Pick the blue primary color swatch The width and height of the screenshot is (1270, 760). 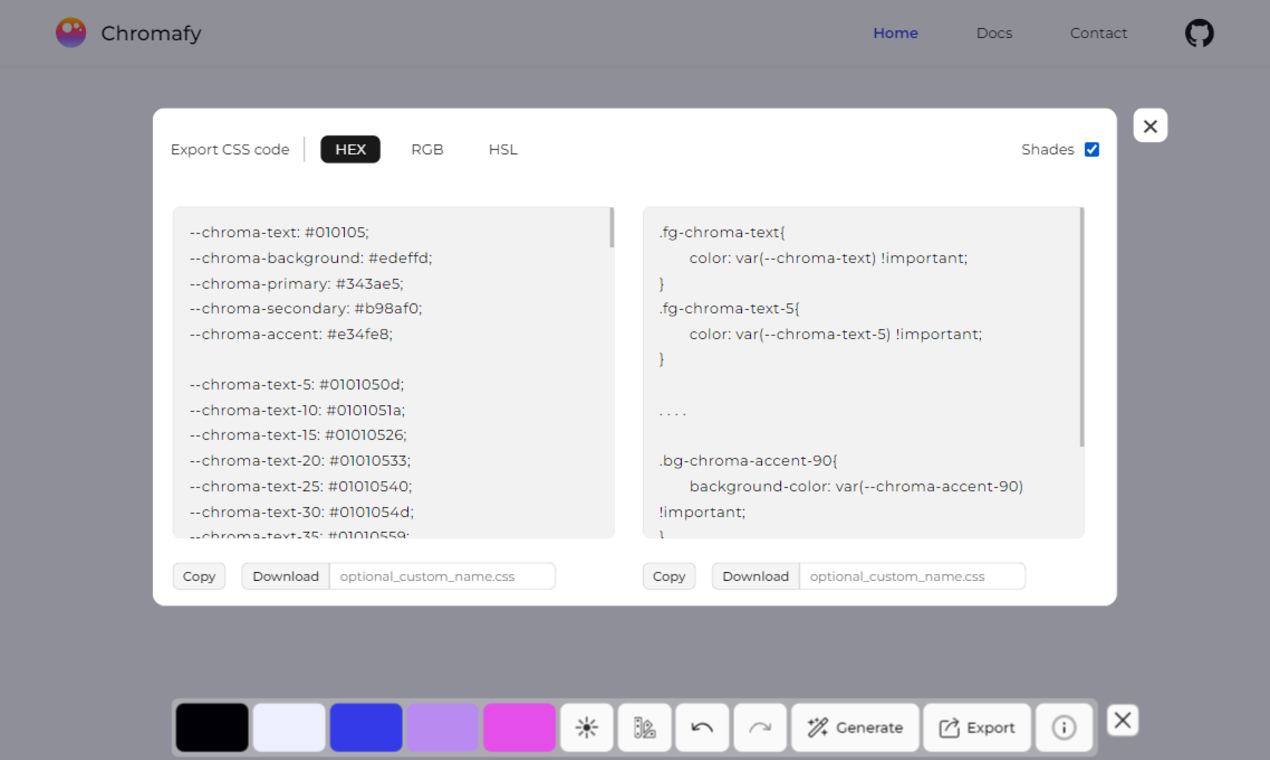click(x=366, y=727)
